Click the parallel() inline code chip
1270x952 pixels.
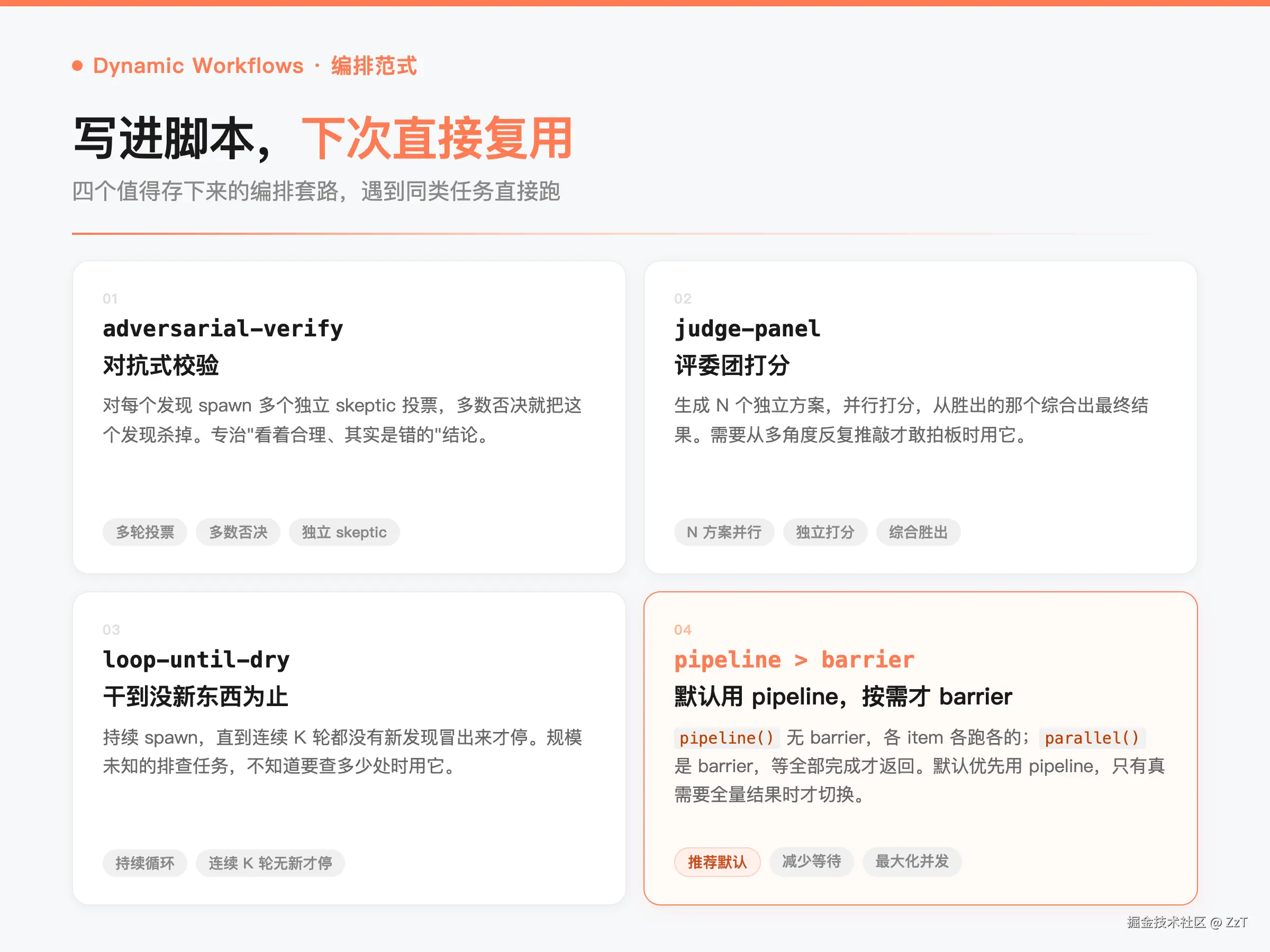(1092, 737)
